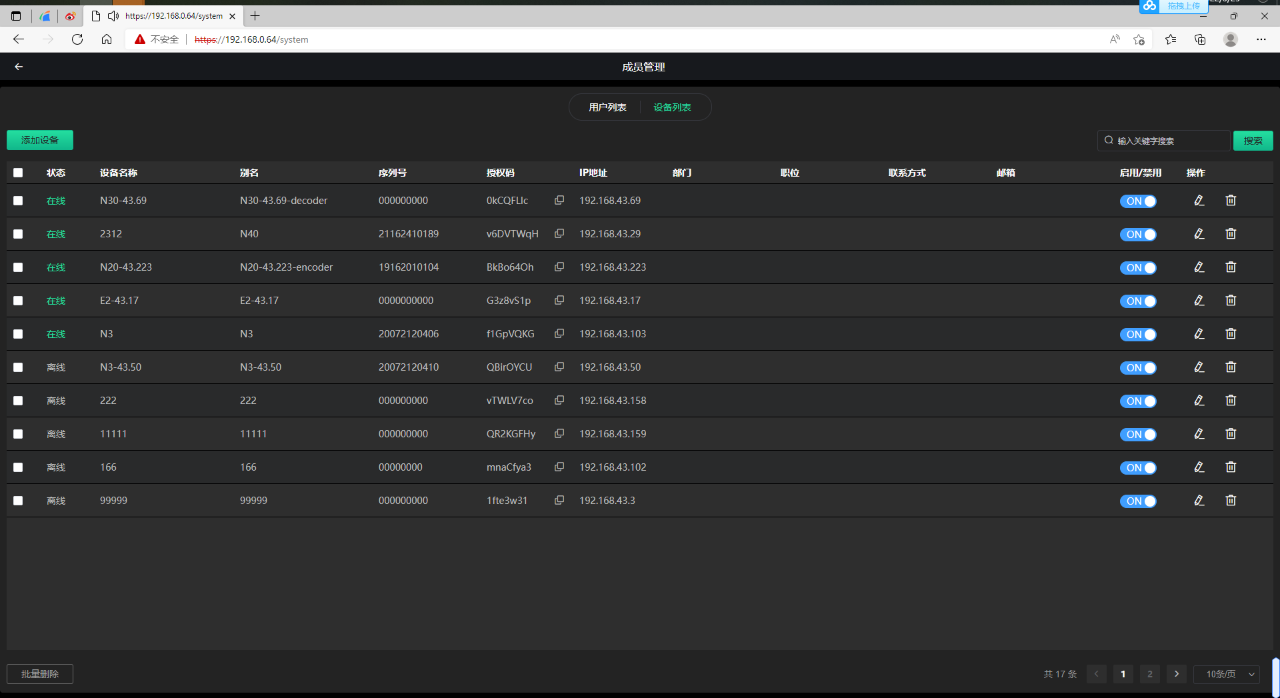Click the green search button

1253,141
